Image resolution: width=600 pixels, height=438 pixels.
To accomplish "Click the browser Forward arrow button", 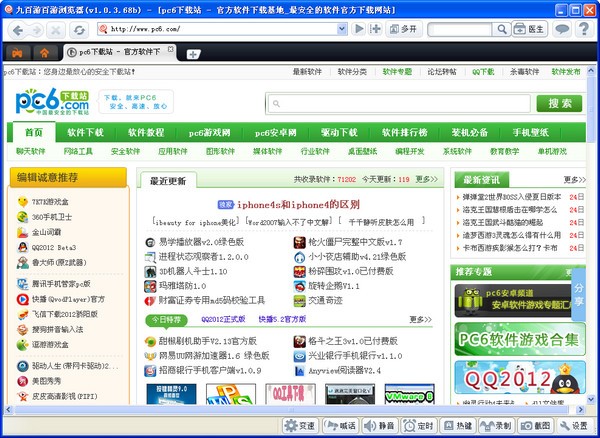I will [36, 30].
